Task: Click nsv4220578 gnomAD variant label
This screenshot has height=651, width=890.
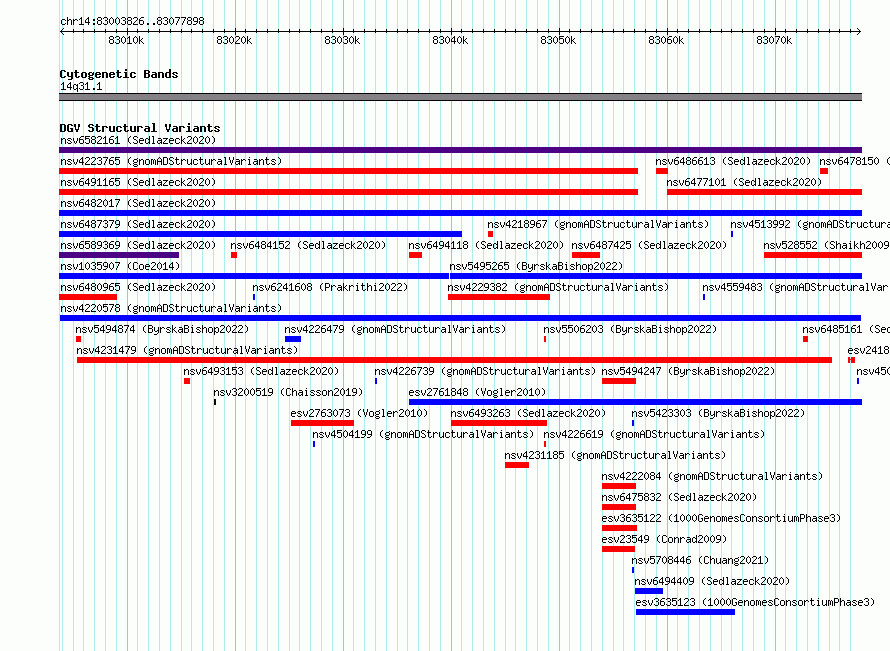Action: click(x=171, y=308)
